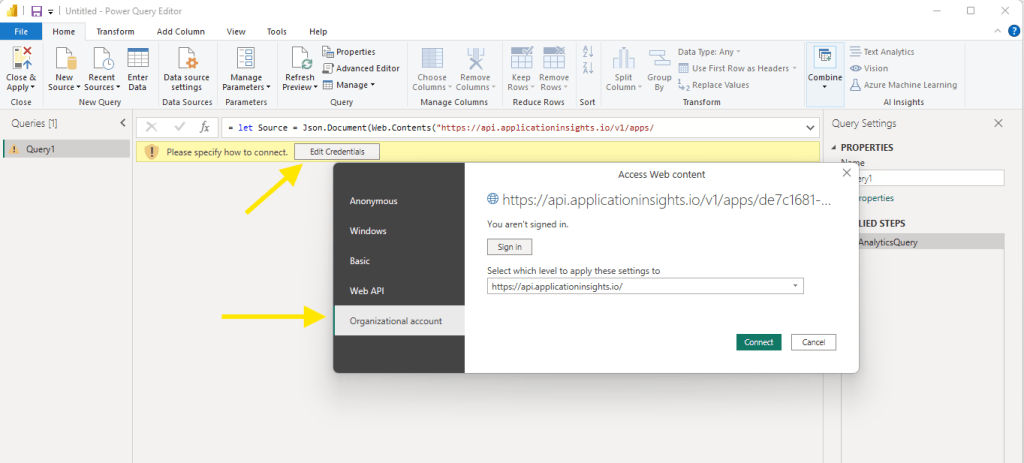The image size is (1024, 463).
Task: Click the Enter Data icon
Action: pyautogui.click(x=137, y=58)
